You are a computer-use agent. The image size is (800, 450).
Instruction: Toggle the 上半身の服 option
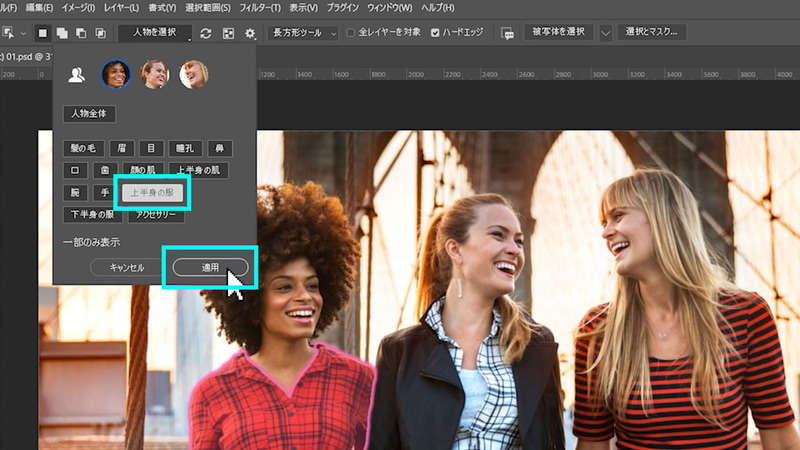point(153,192)
